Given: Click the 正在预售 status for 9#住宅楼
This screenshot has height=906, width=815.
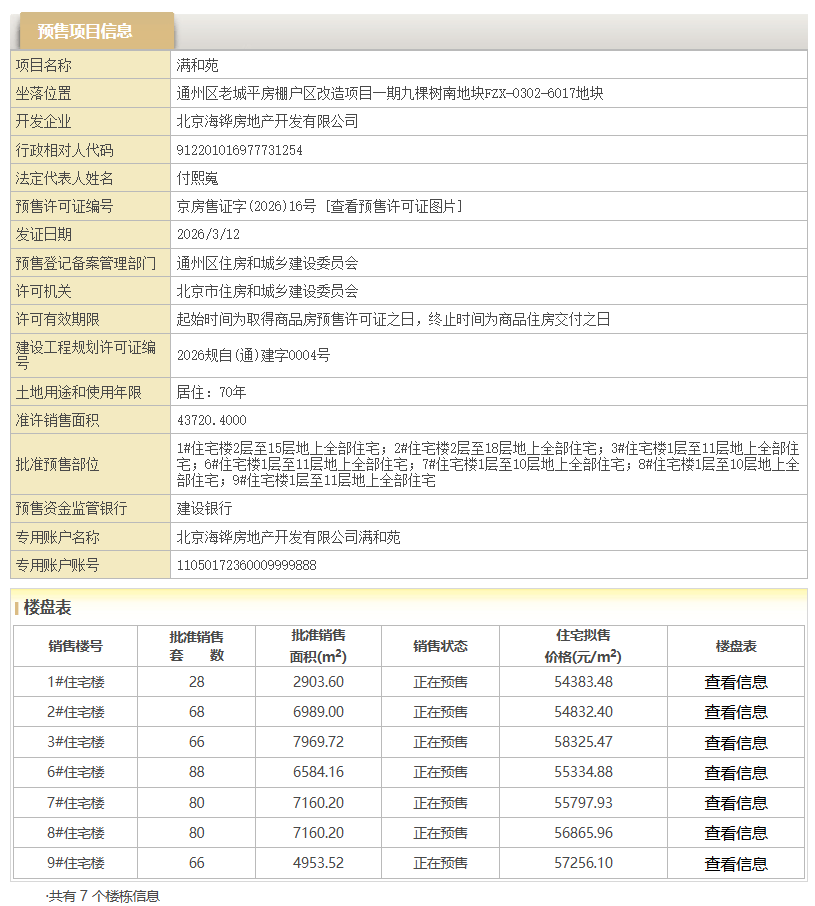Looking at the screenshot, I should [440, 863].
